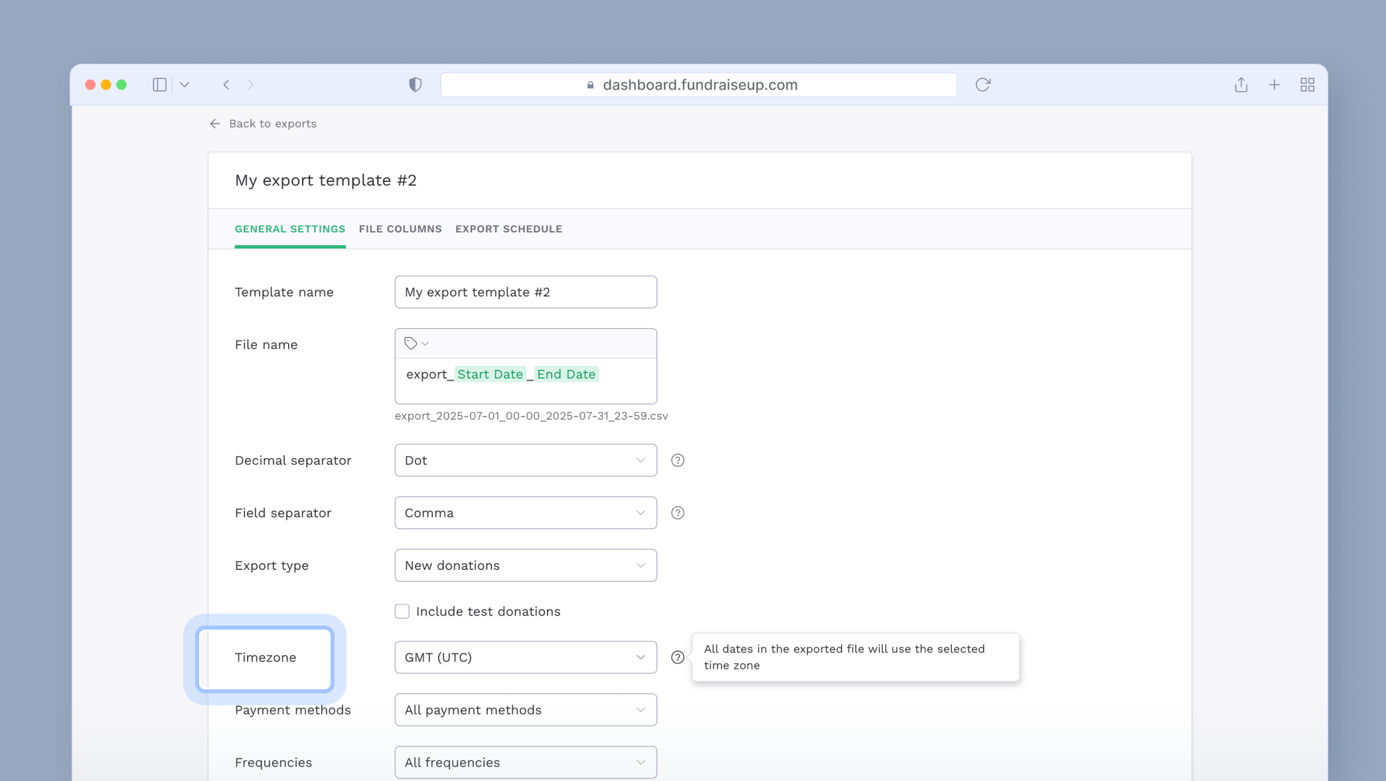
Task: Switch to the File Columns tab
Action: 400,229
